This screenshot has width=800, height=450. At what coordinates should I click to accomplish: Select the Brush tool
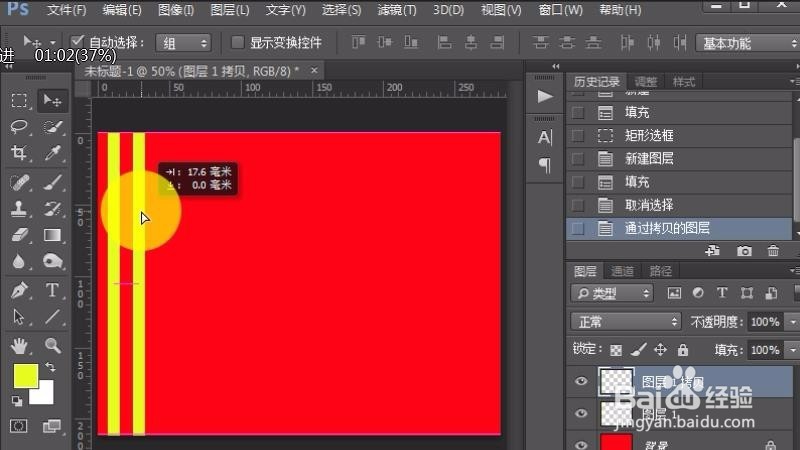tap(52, 183)
